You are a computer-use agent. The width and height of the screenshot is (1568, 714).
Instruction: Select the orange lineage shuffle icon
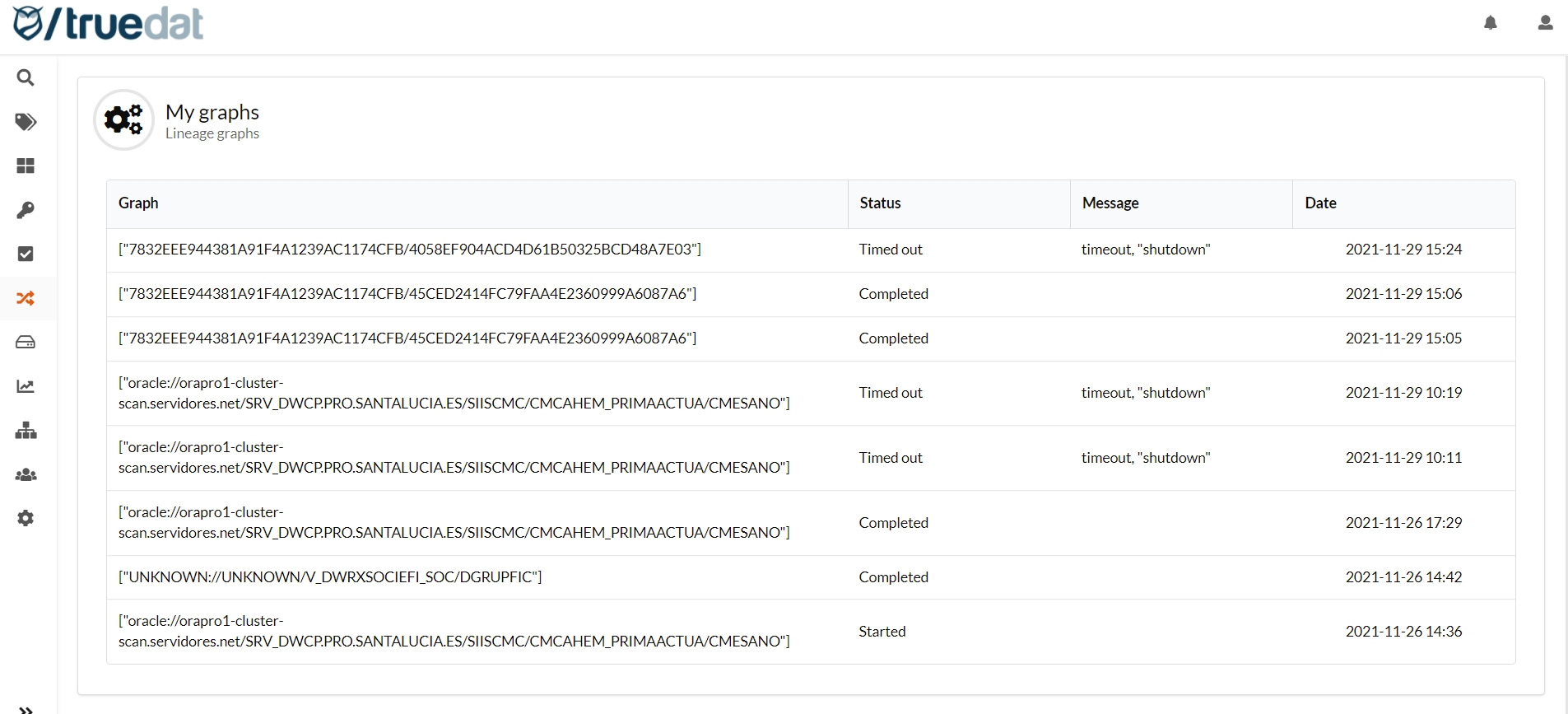[26, 298]
